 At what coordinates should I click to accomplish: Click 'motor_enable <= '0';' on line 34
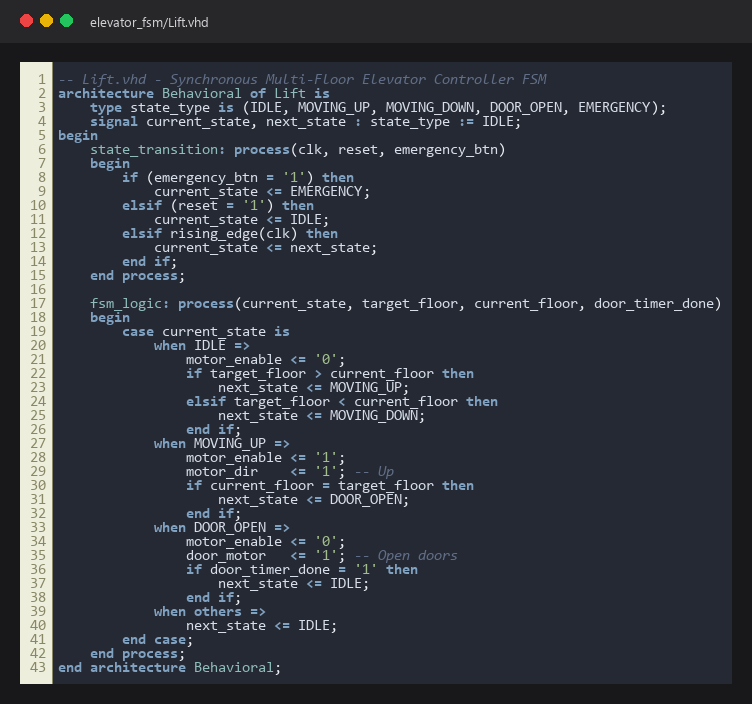[265, 541]
